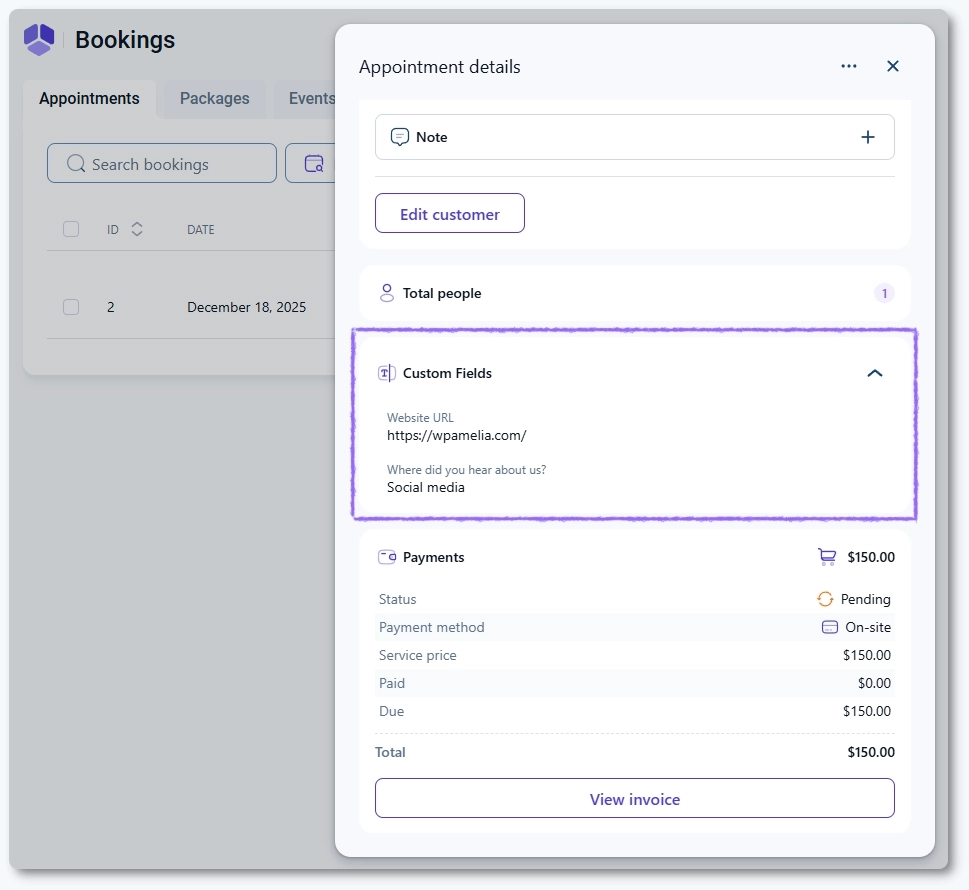Click the https://wpamelia.com/ URL value
The height and width of the screenshot is (890, 969).
pyautogui.click(x=457, y=435)
